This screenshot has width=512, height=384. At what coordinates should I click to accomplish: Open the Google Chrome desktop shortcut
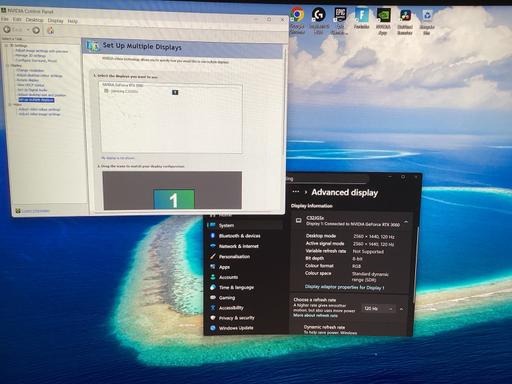pos(297,15)
